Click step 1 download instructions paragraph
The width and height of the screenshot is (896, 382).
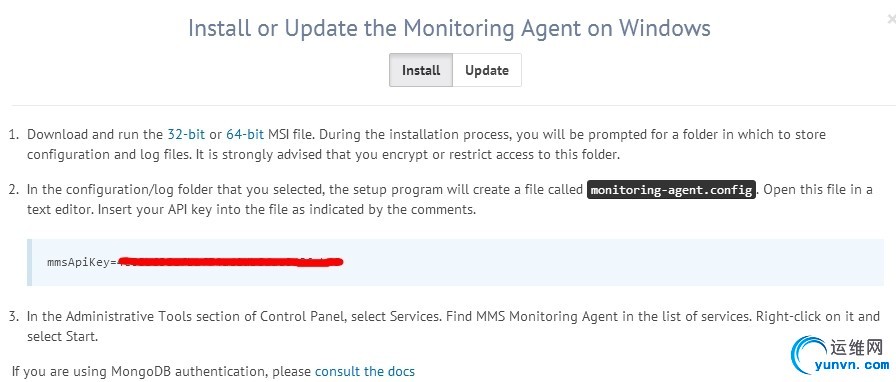(x=426, y=145)
